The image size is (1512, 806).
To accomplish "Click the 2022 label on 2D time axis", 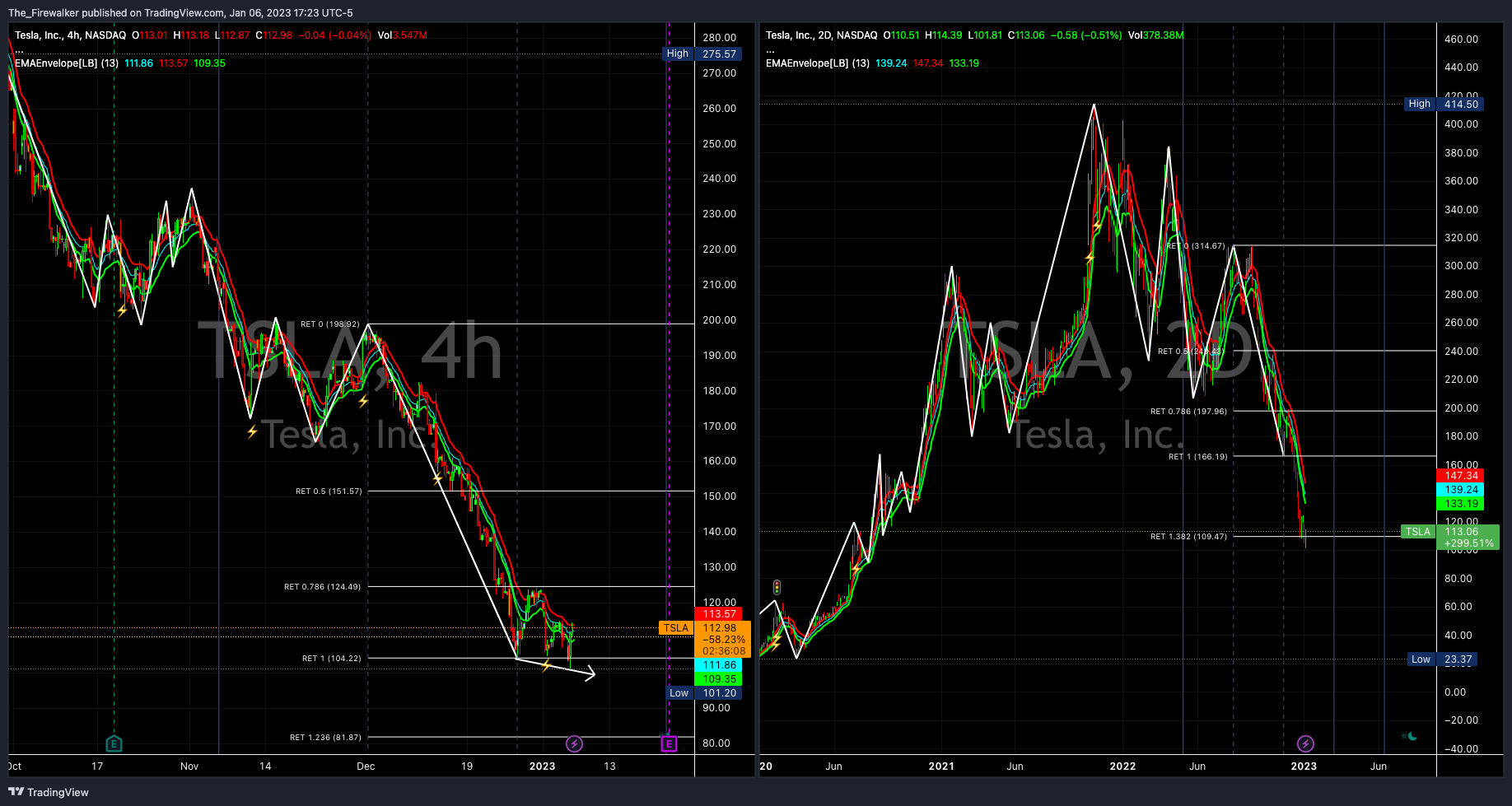I will point(1122,766).
